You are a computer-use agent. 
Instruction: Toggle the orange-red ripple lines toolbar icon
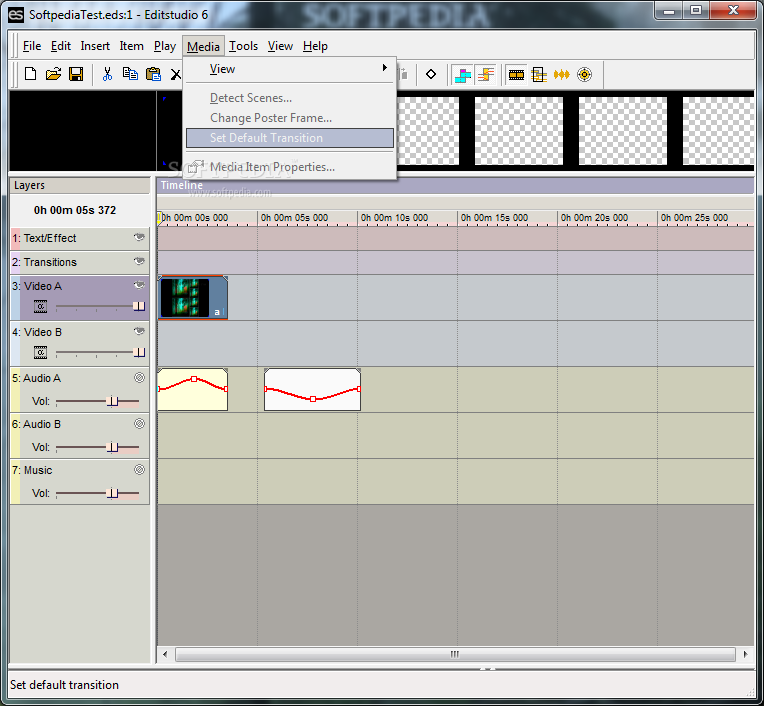(x=486, y=75)
